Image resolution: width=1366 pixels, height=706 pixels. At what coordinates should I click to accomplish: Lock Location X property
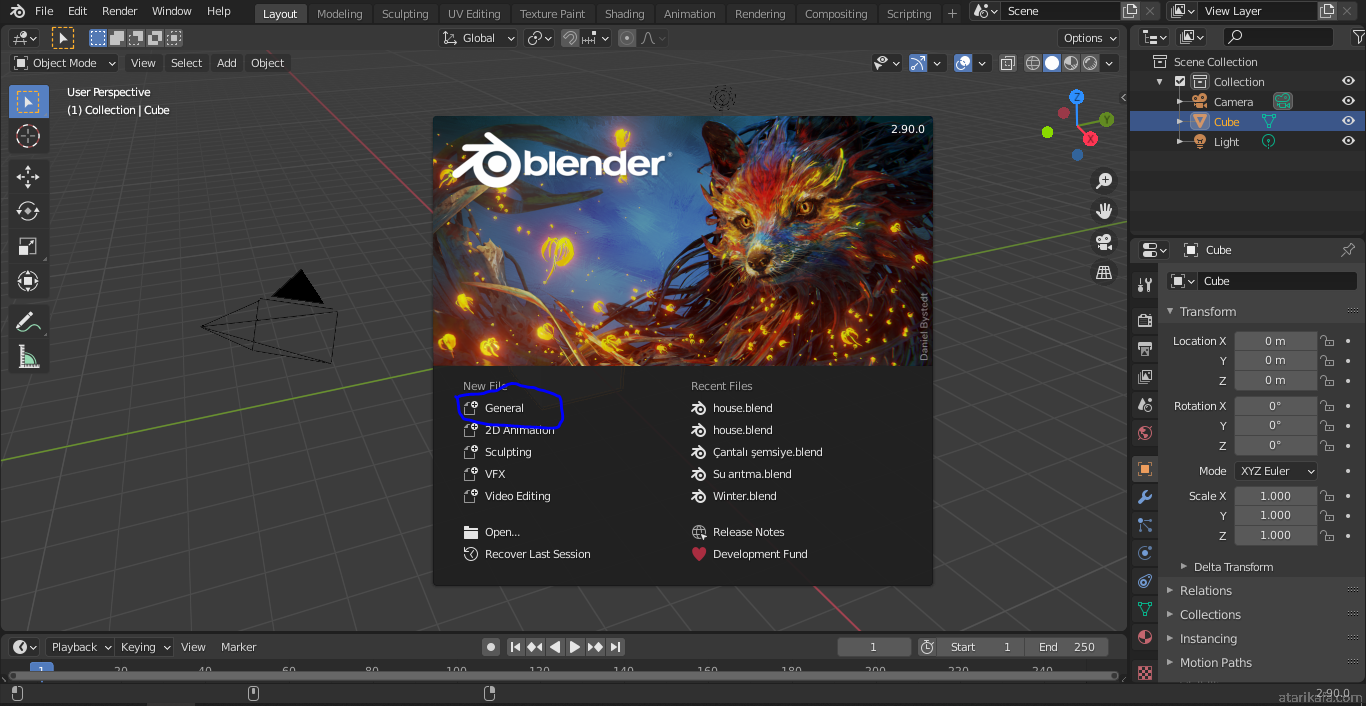click(1327, 341)
